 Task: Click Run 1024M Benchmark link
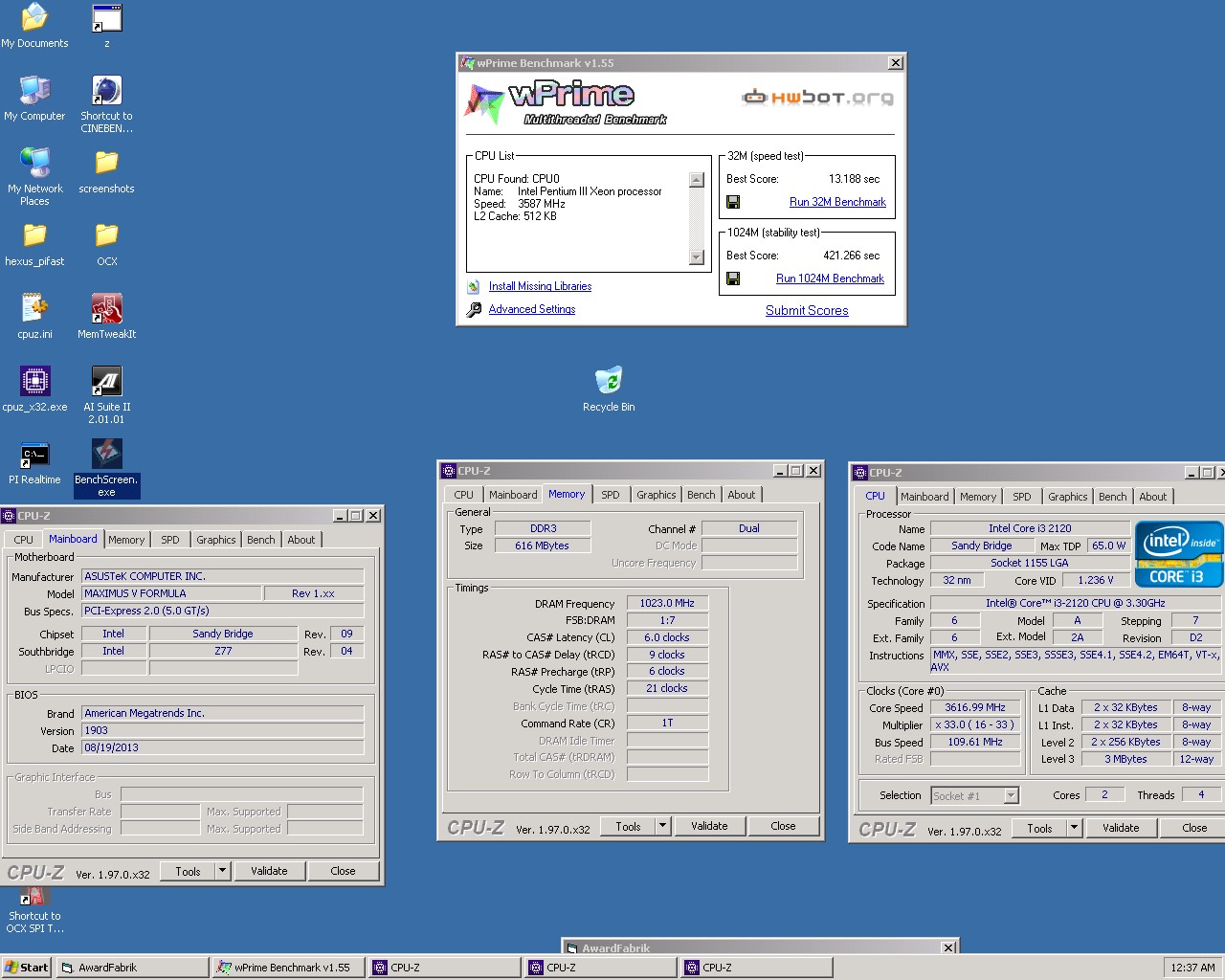(830, 278)
